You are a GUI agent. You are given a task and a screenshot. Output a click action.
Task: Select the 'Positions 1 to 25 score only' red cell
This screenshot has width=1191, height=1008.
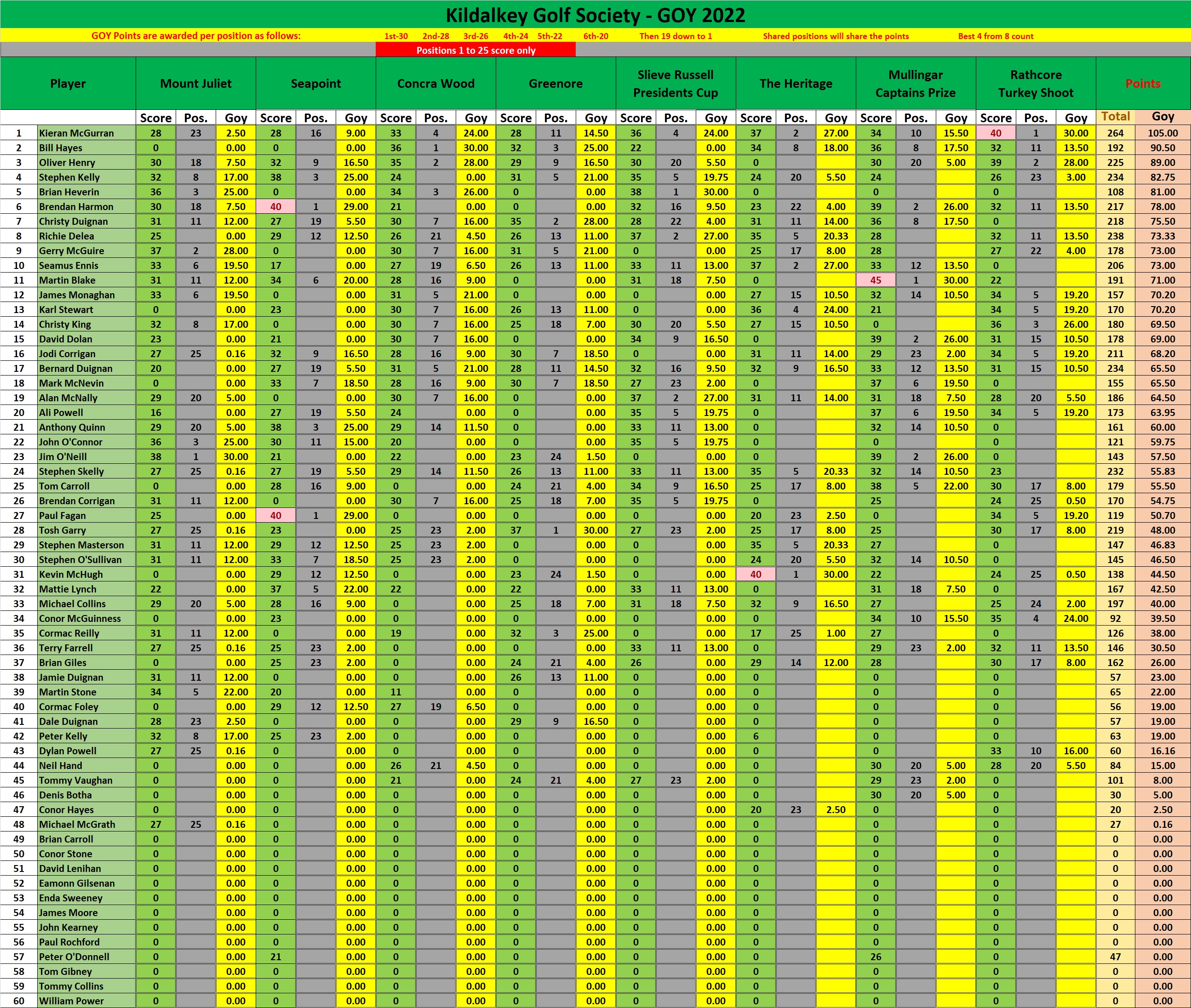476,50
